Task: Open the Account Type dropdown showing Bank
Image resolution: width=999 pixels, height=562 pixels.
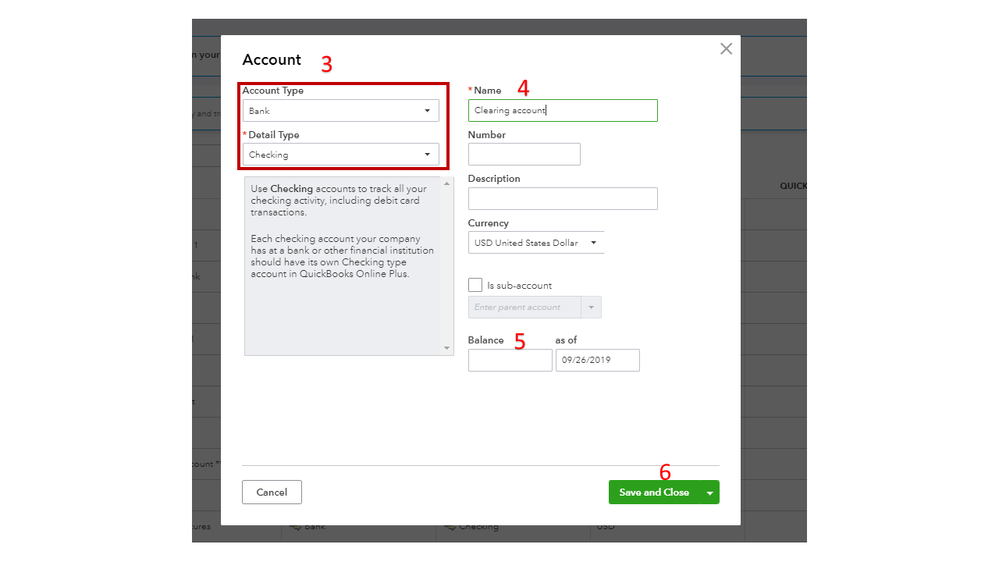Action: tap(340, 111)
